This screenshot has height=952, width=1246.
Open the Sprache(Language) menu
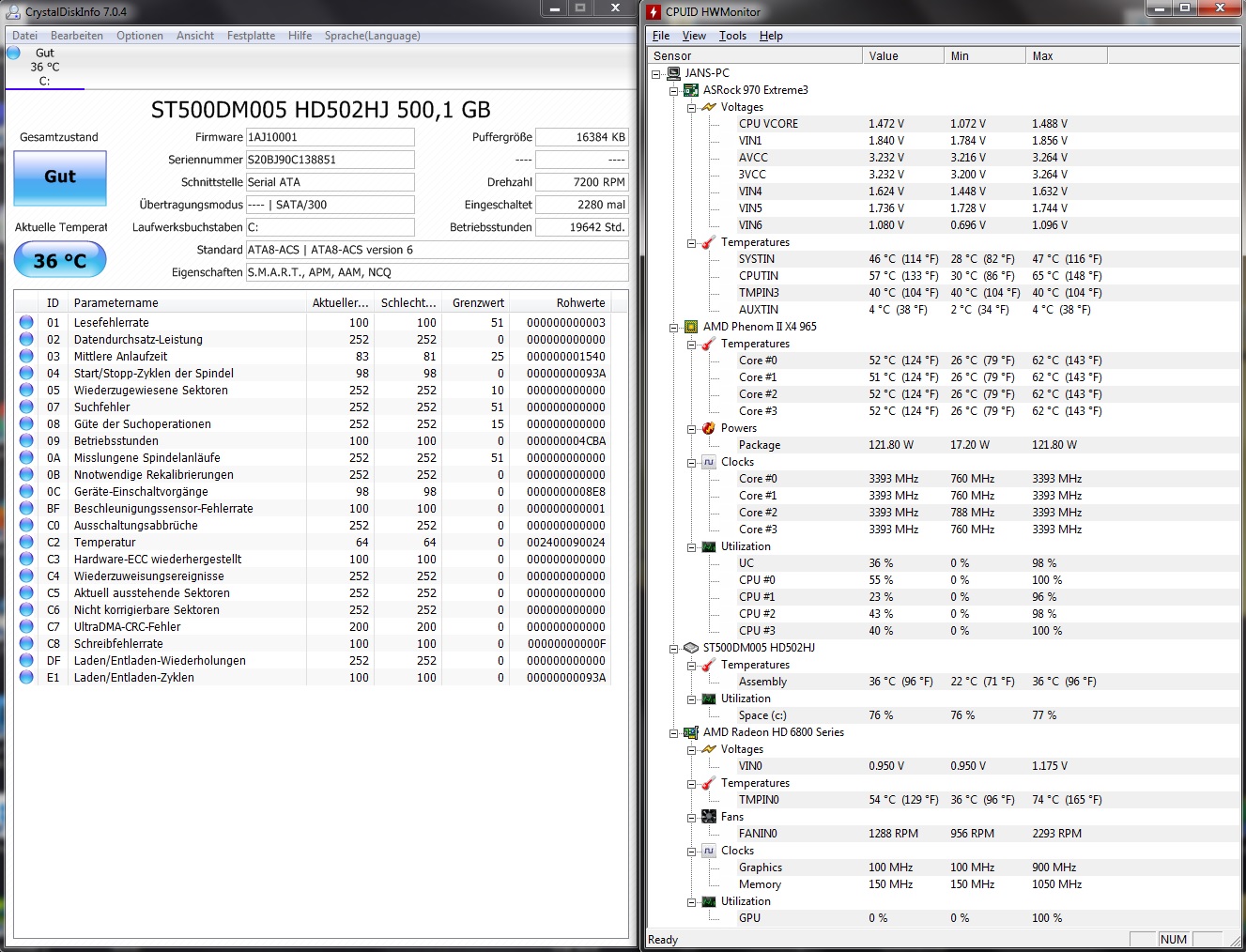[x=373, y=36]
